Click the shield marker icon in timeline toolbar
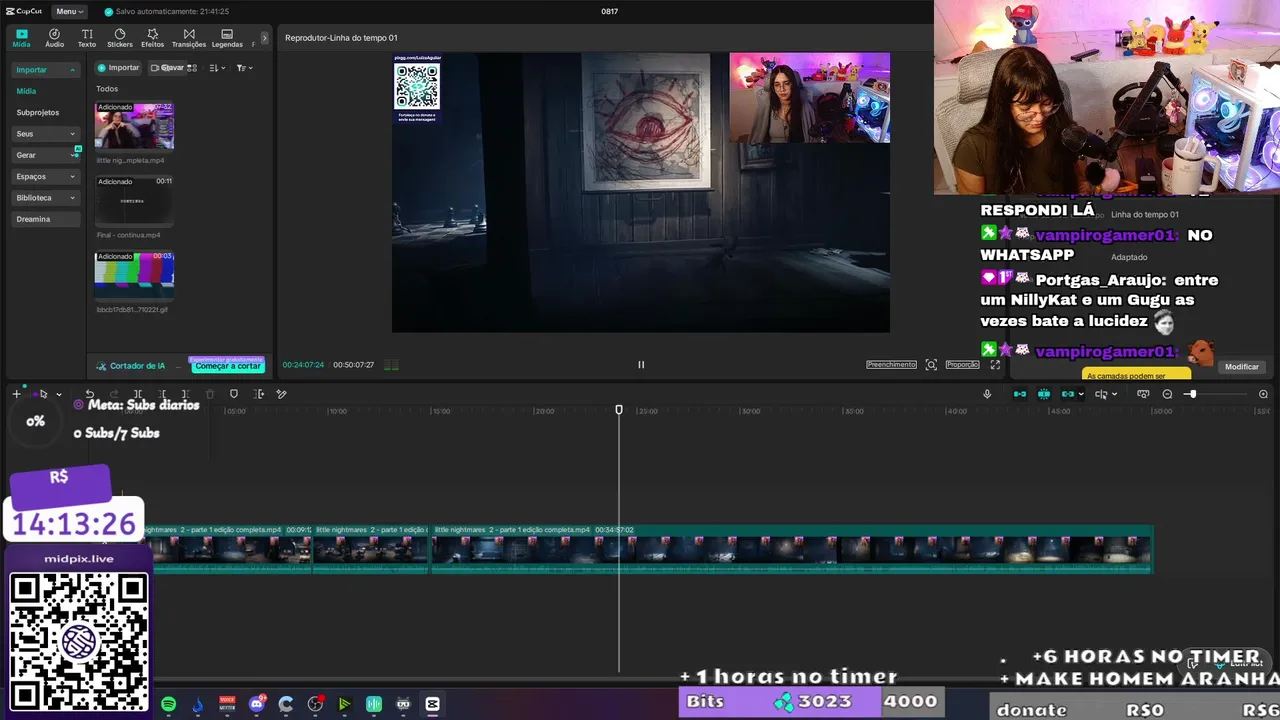Viewport: 1280px width, 720px height. point(234,394)
